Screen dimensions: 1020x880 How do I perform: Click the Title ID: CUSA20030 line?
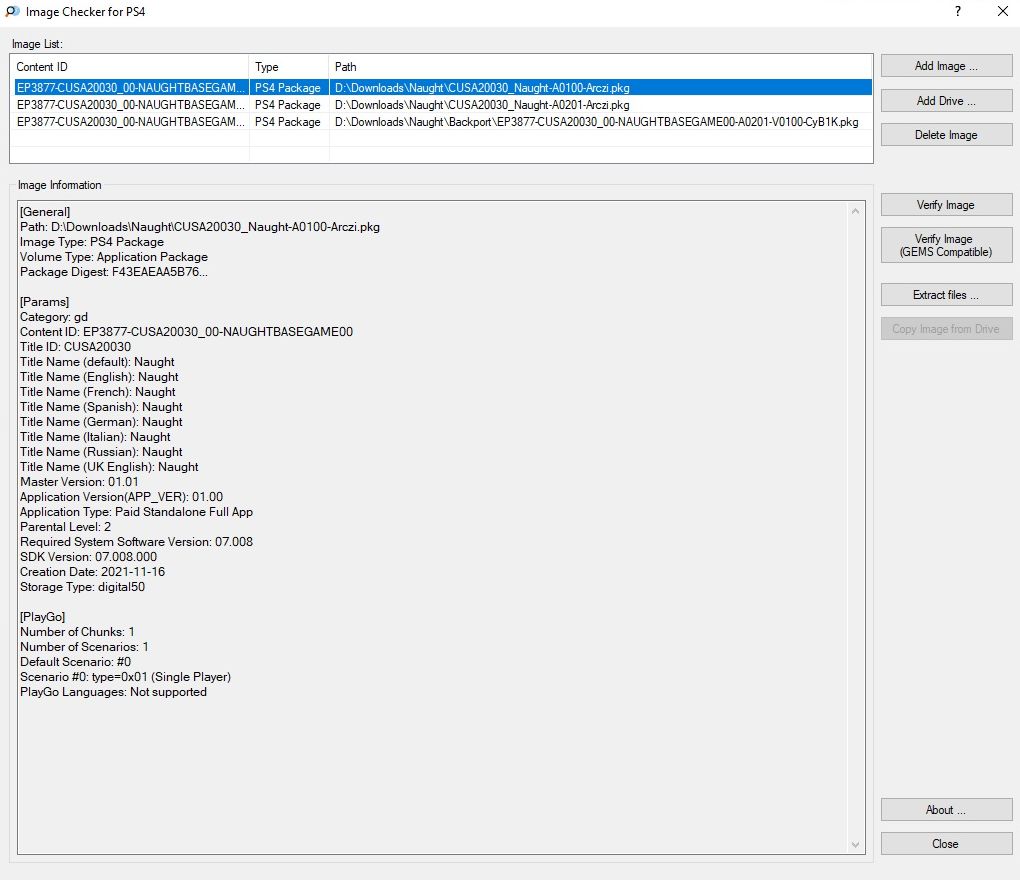75,347
